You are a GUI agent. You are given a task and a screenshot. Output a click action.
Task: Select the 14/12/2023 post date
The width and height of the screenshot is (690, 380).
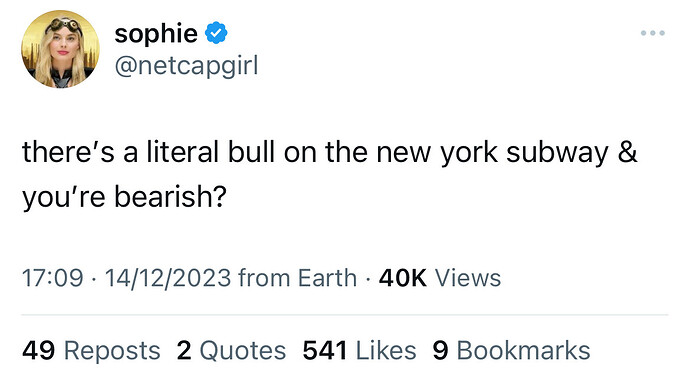(x=168, y=278)
